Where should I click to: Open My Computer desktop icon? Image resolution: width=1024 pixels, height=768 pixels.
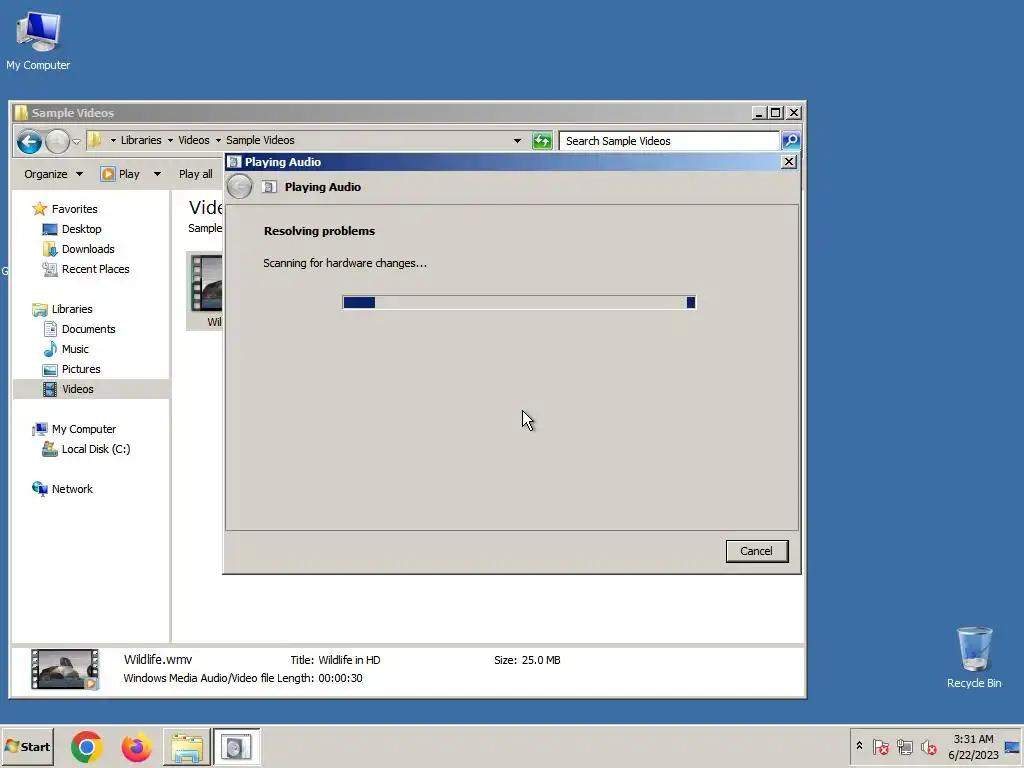38,40
